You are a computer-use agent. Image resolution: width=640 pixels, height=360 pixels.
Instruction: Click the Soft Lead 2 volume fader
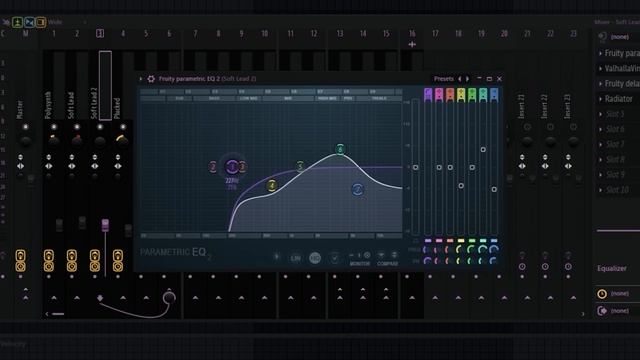click(x=105, y=225)
